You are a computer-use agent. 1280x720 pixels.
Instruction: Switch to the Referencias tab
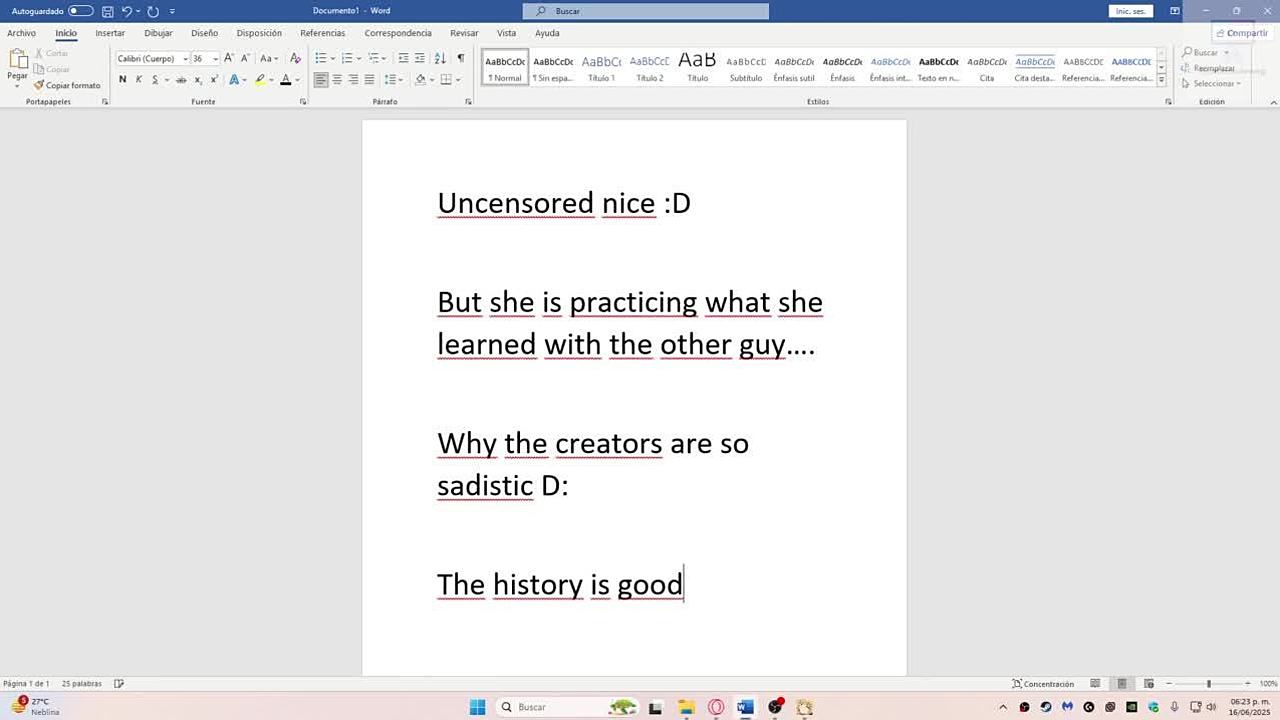tap(322, 33)
